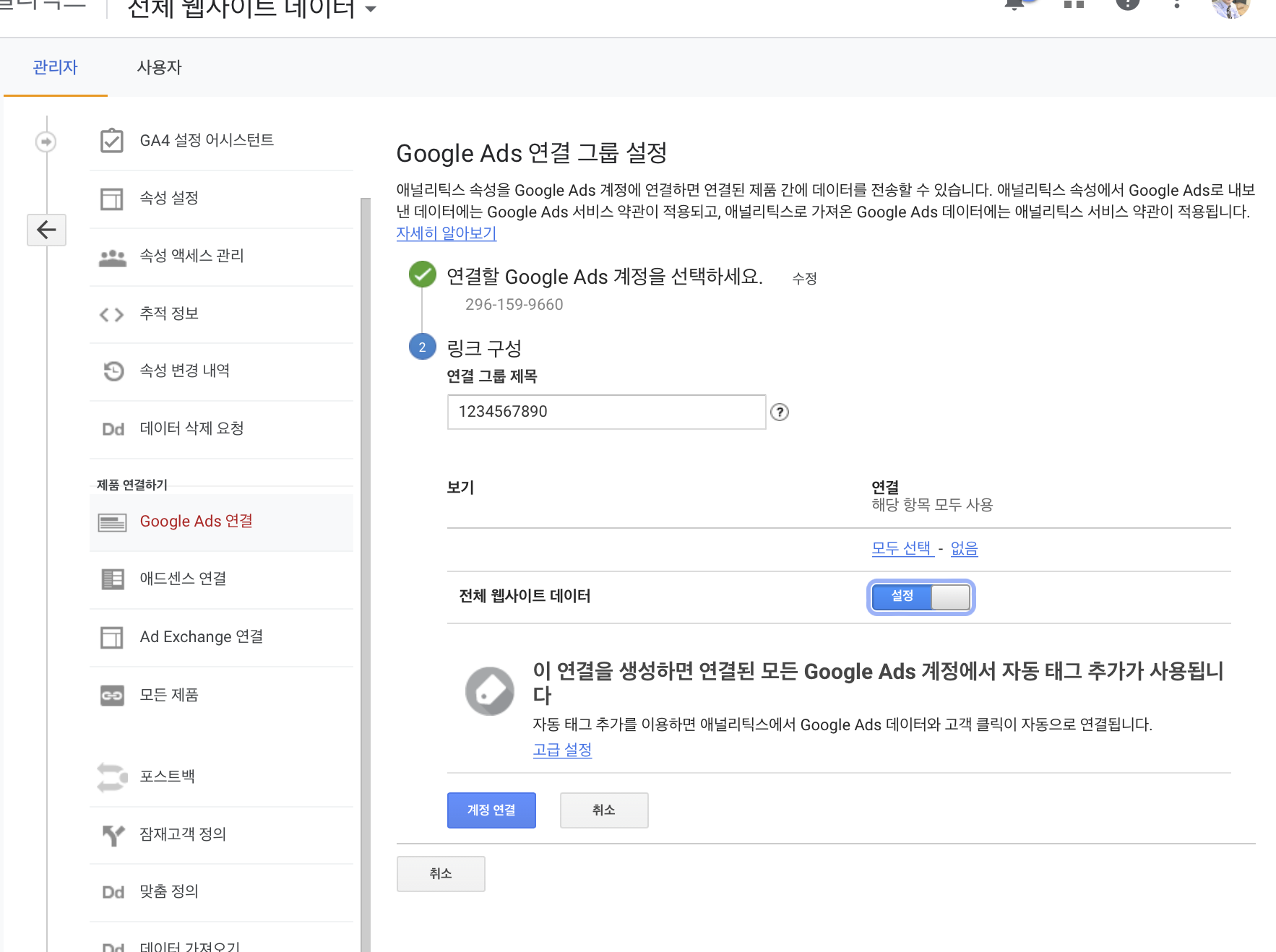
Task: Click the 연결 그룹 제목 input field
Action: 607,412
